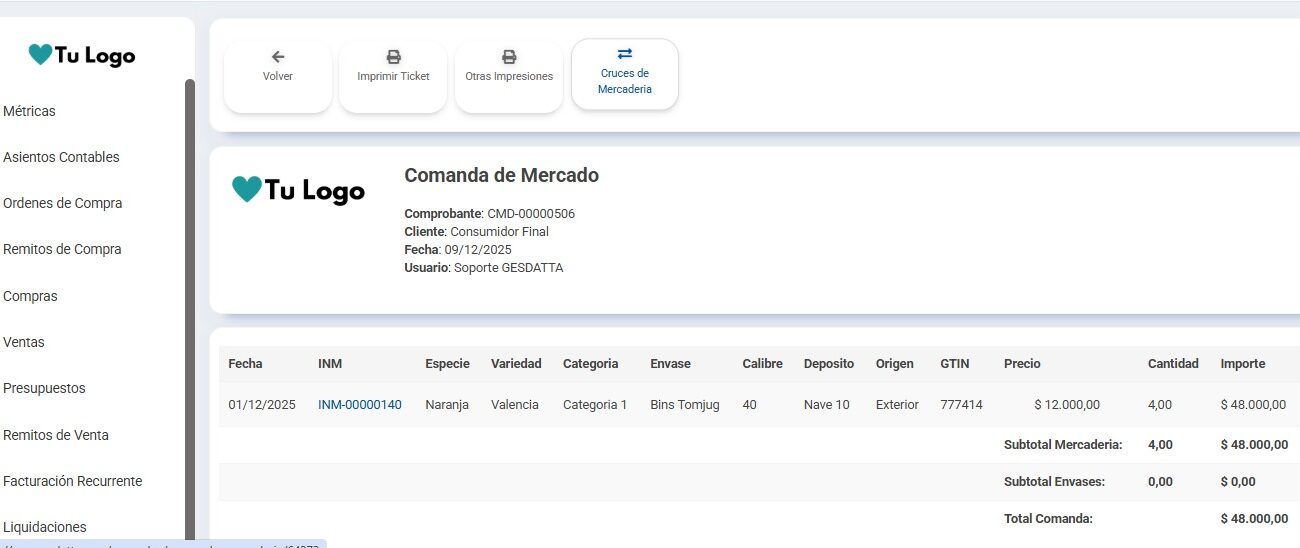Open the INM-00000140 link
This screenshot has width=1300, height=548.
coord(360,405)
